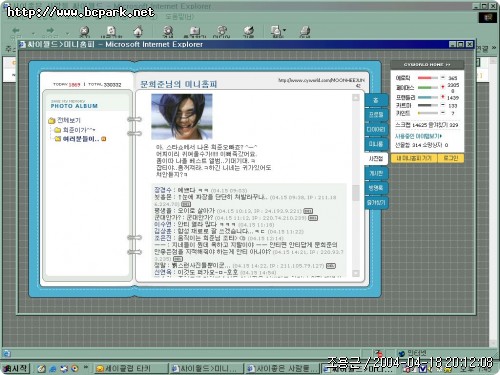Click History icon in background IE toolbar
Viewport: 500px width, 375px height.
point(248,31)
